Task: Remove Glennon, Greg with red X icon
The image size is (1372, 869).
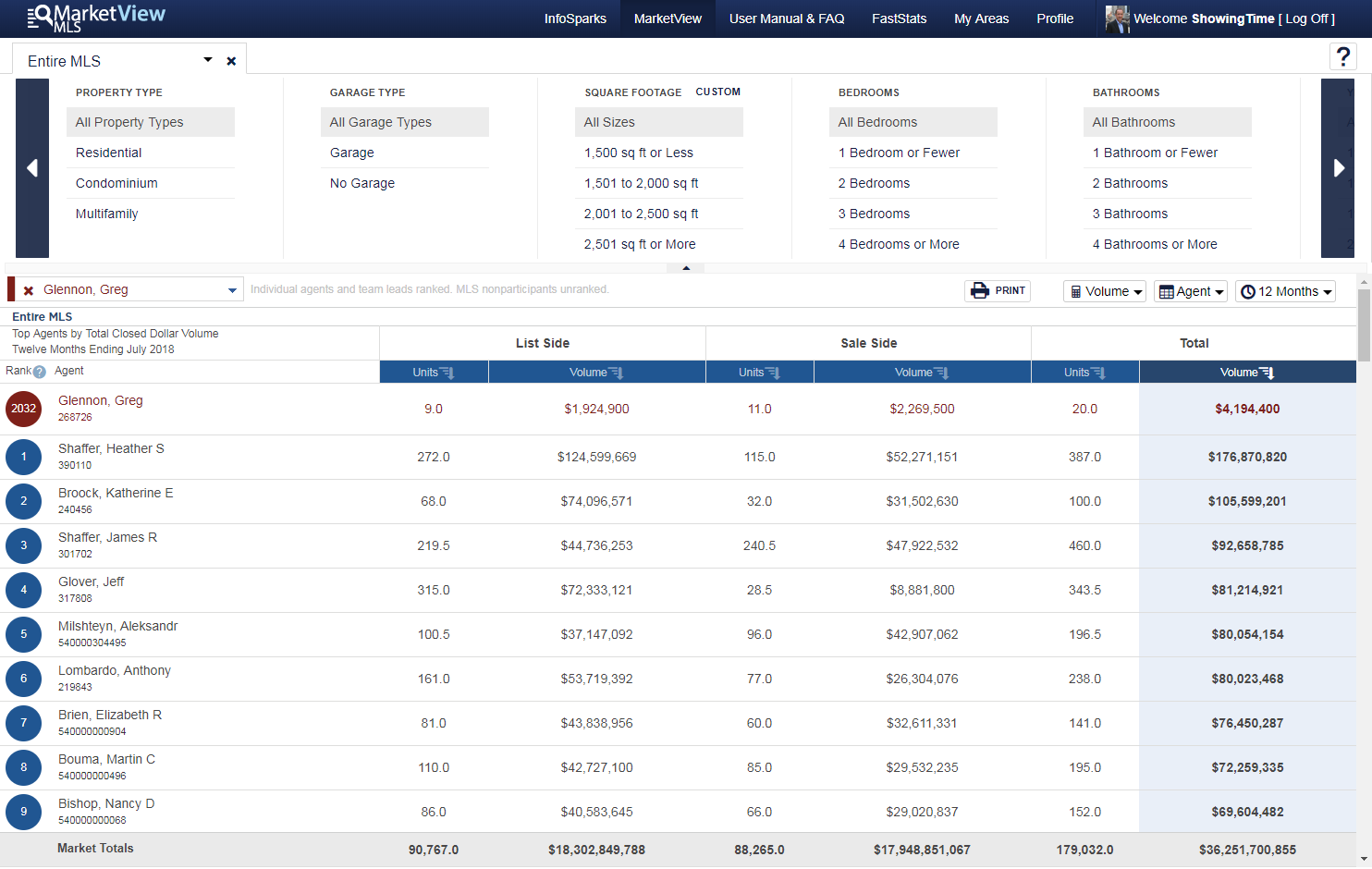Action: [x=29, y=290]
